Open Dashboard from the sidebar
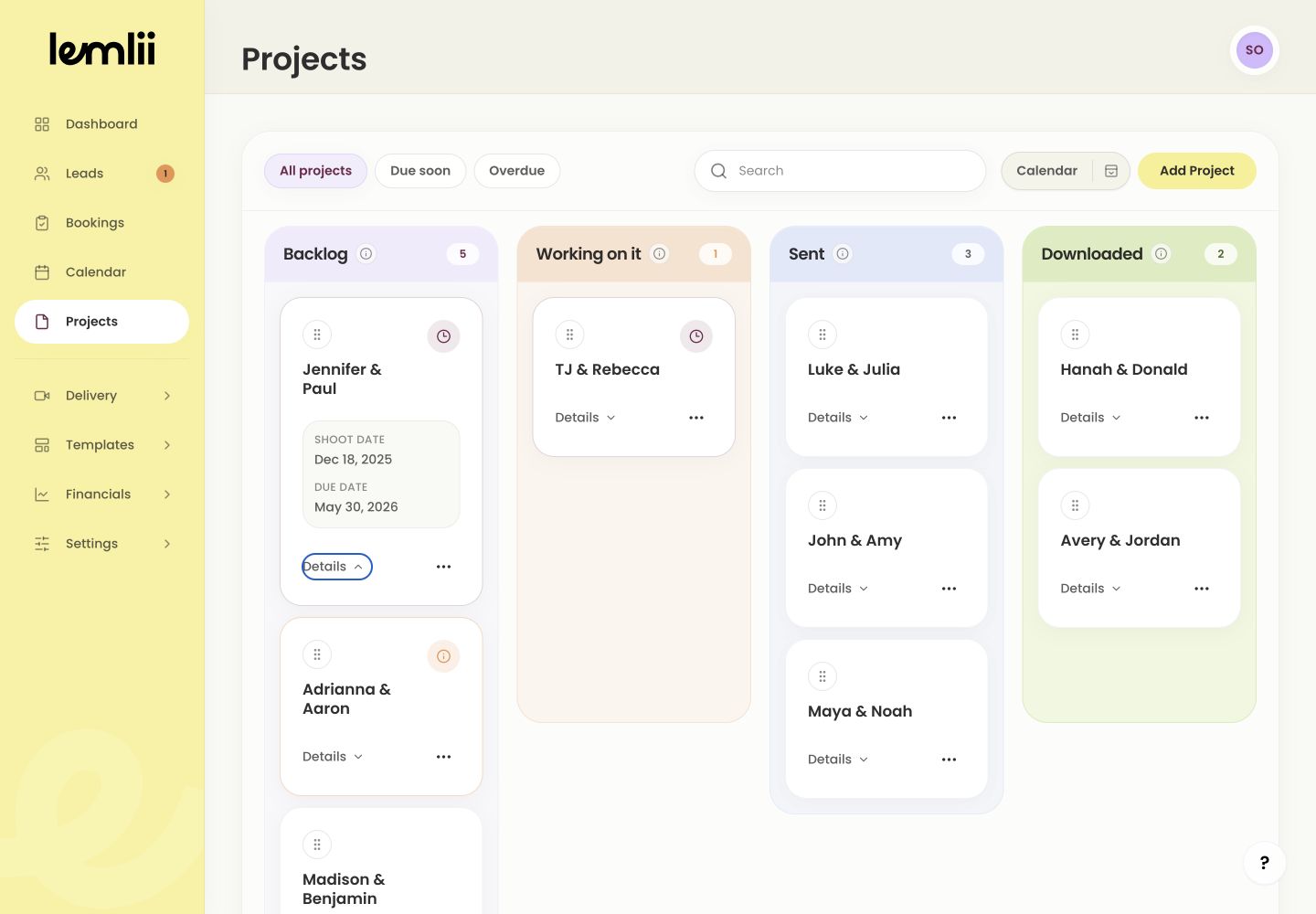 click(x=102, y=124)
